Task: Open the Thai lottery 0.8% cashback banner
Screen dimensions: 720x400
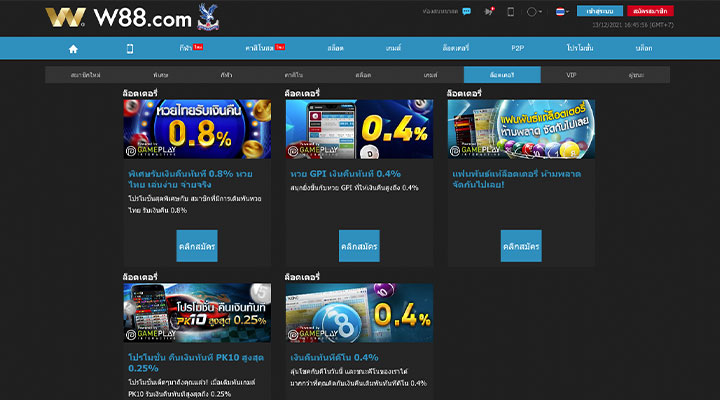Action: (197, 129)
